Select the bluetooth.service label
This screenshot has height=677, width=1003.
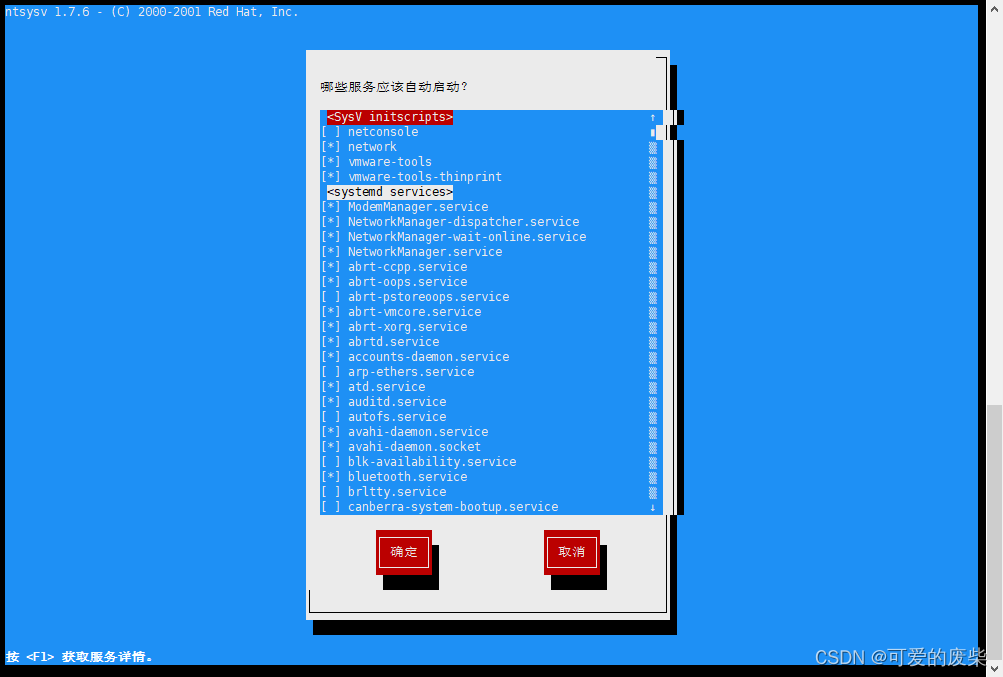coord(407,477)
